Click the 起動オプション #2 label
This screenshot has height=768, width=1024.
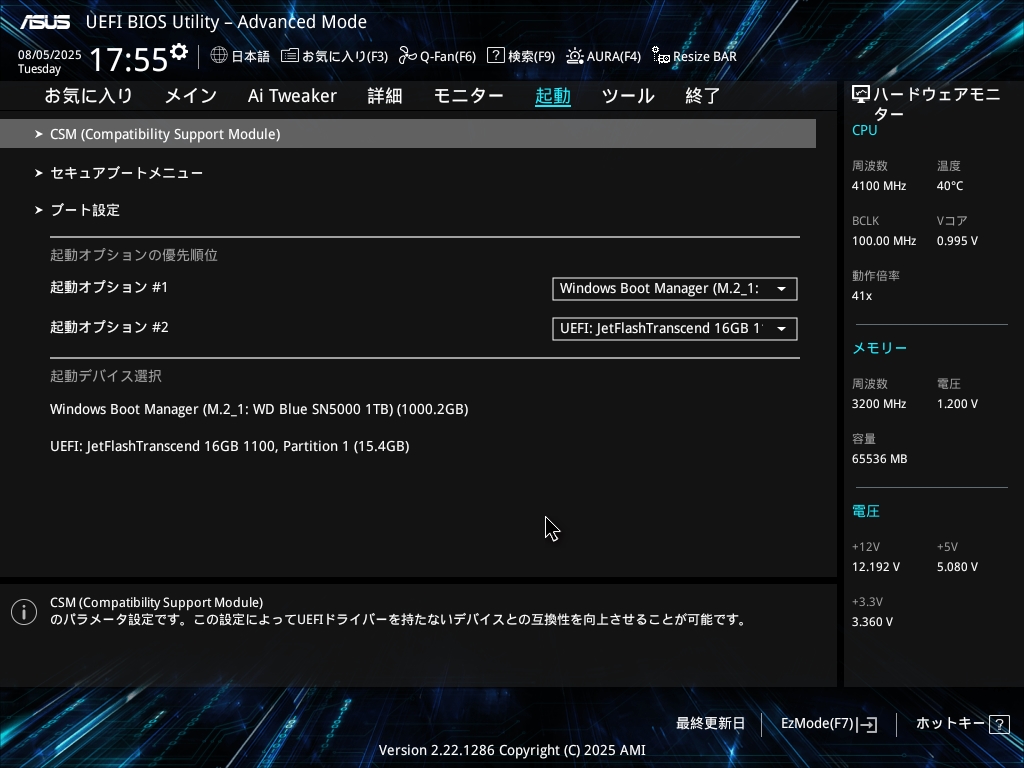coord(109,327)
